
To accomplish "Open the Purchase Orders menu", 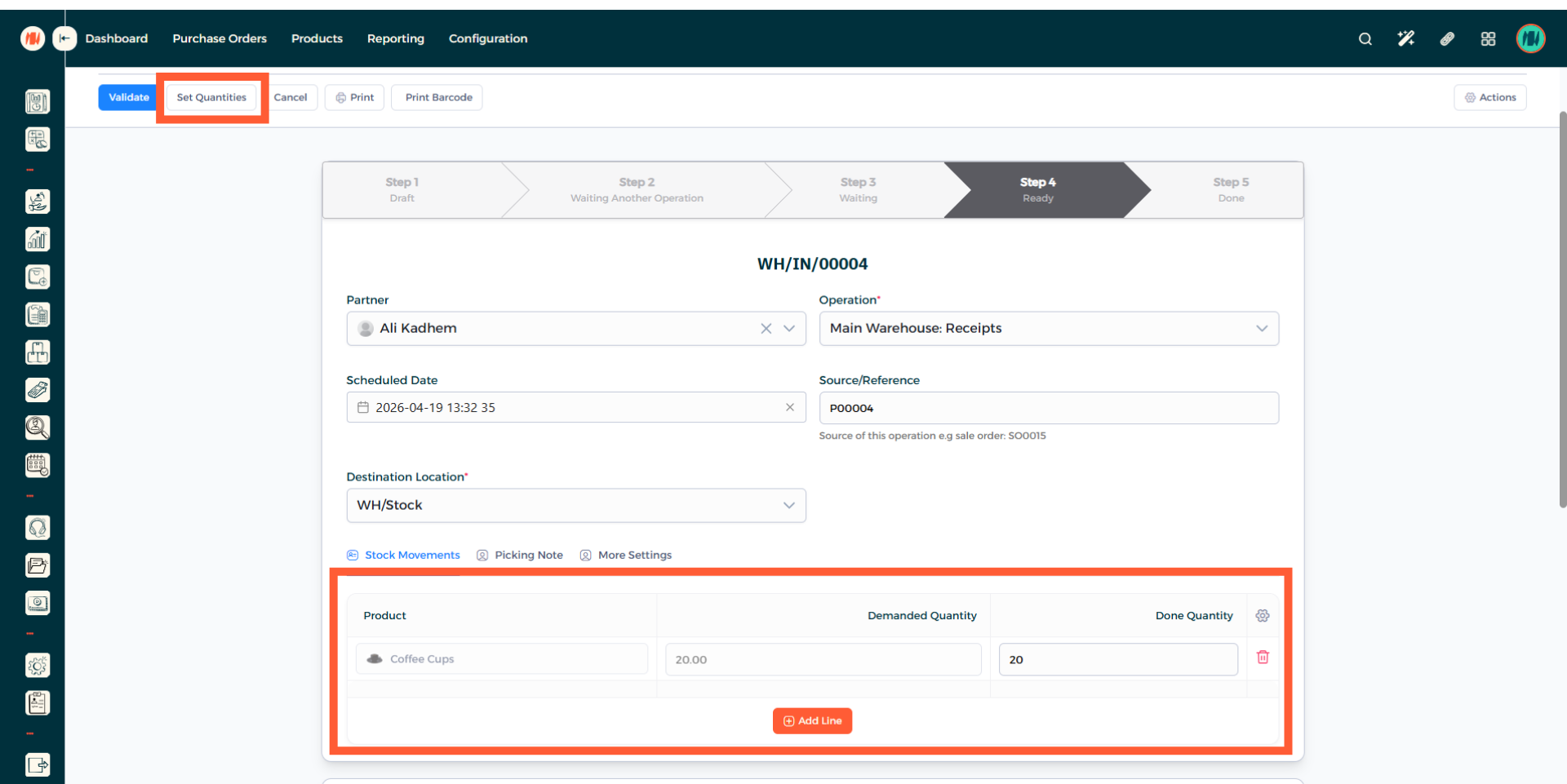I will click(220, 38).
